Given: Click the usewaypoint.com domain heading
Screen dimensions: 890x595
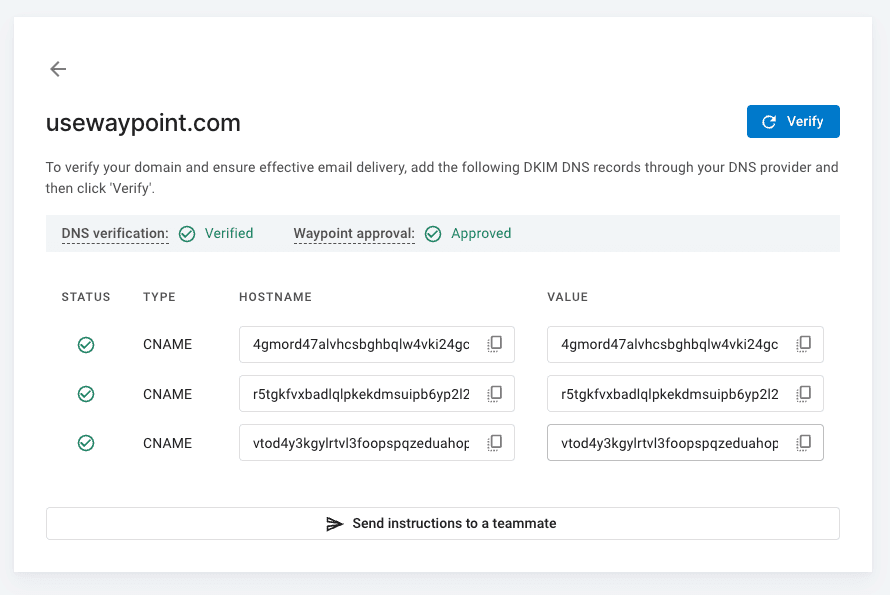Looking at the screenshot, I should (x=143, y=123).
